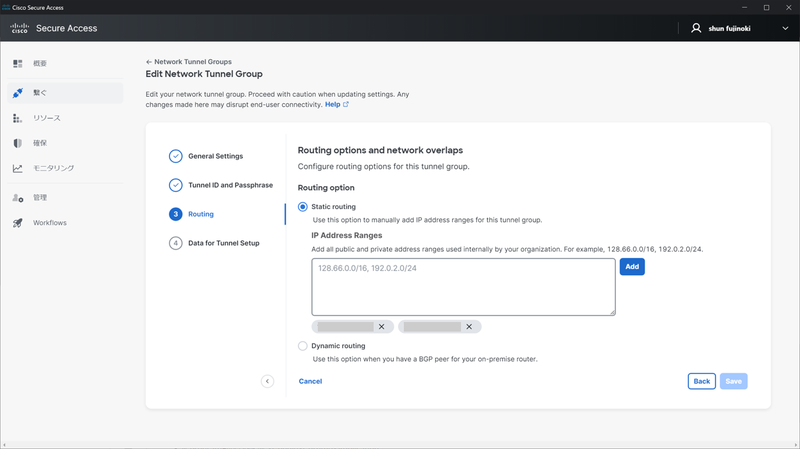This screenshot has height=449, width=800.
Task: Click the Back button
Action: (x=702, y=381)
